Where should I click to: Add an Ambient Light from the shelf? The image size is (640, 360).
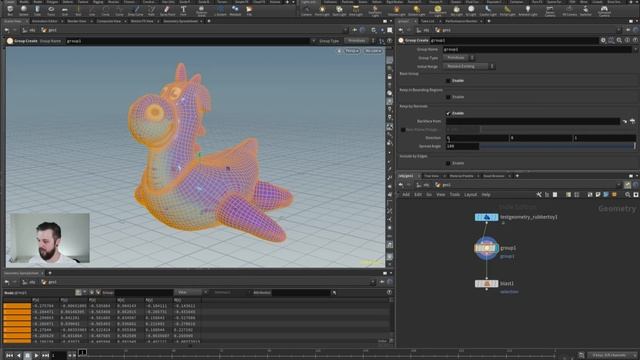[528, 11]
